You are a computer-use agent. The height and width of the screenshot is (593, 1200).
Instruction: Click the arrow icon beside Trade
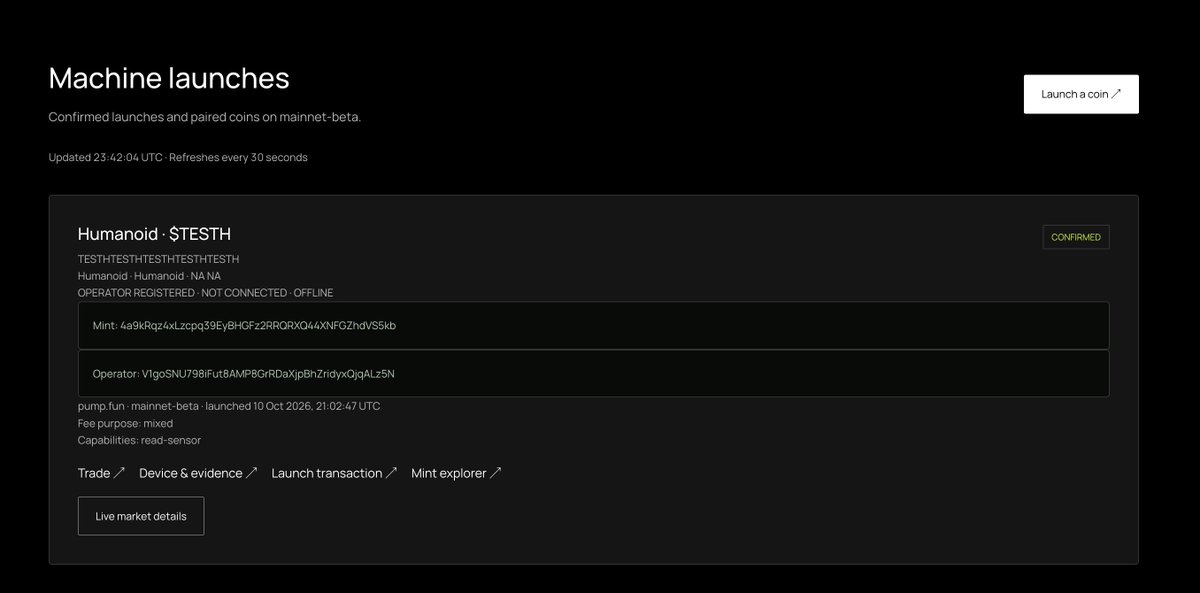[x=119, y=473]
